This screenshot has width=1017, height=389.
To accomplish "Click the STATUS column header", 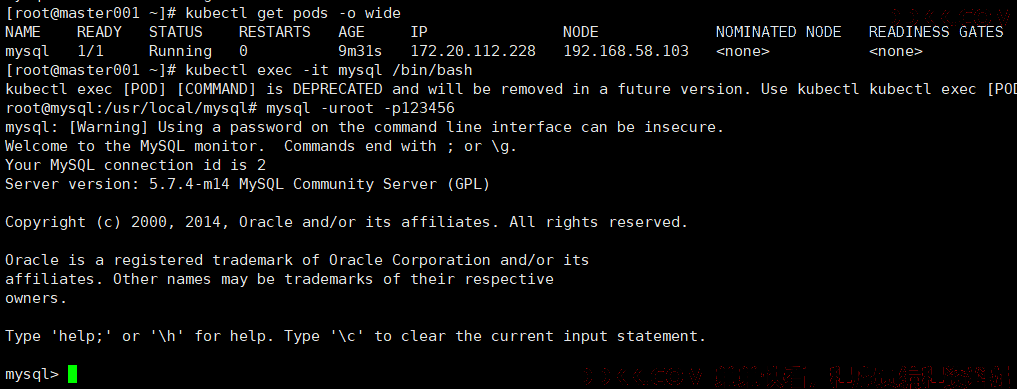I will pyautogui.click(x=176, y=32).
